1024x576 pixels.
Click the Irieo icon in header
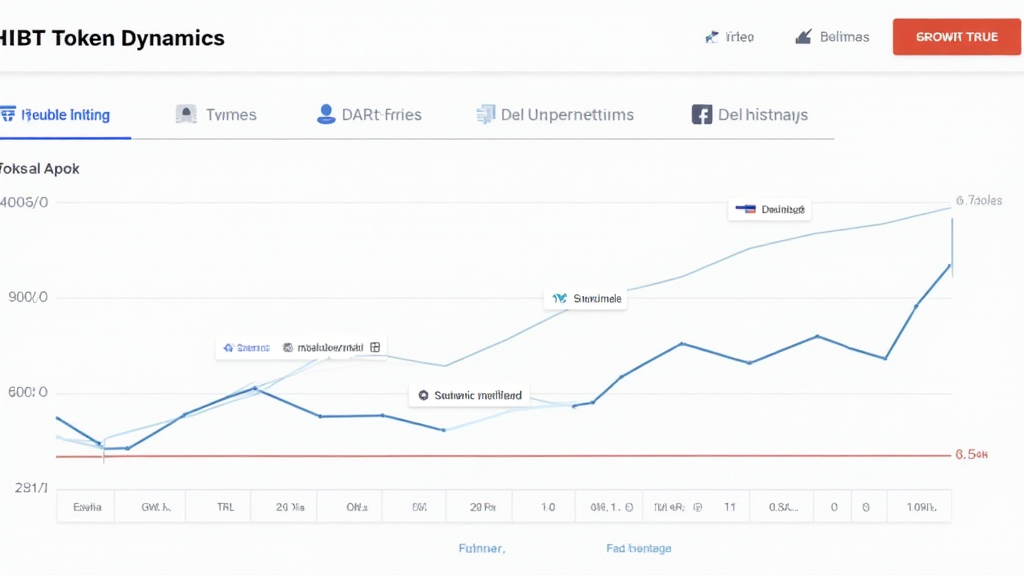tap(712, 37)
